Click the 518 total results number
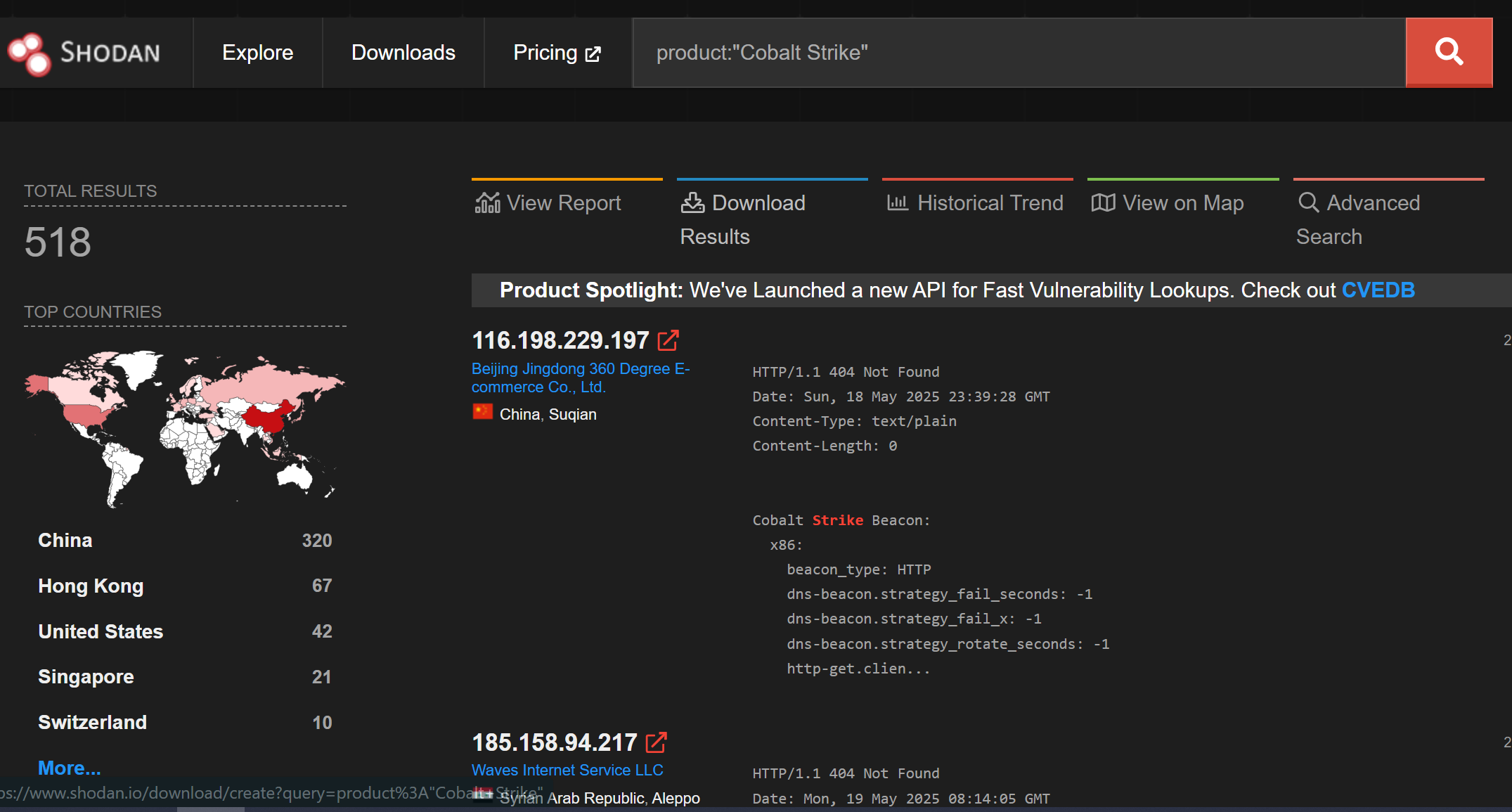1512x812 pixels. tap(58, 242)
